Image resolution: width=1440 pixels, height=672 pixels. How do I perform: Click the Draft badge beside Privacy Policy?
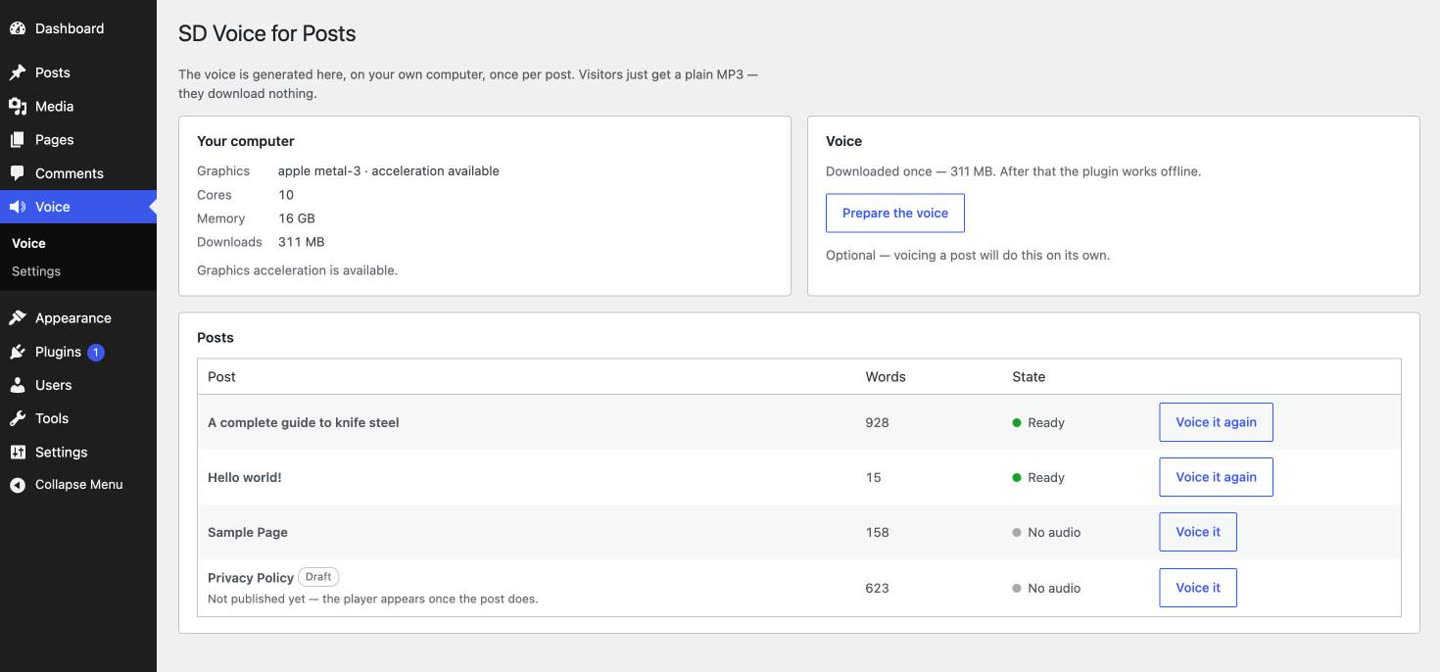[x=318, y=577]
